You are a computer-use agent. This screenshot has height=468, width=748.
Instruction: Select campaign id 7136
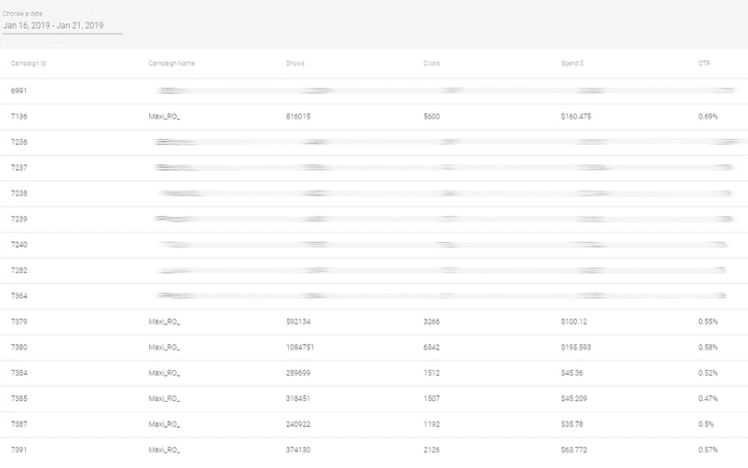click(19, 116)
